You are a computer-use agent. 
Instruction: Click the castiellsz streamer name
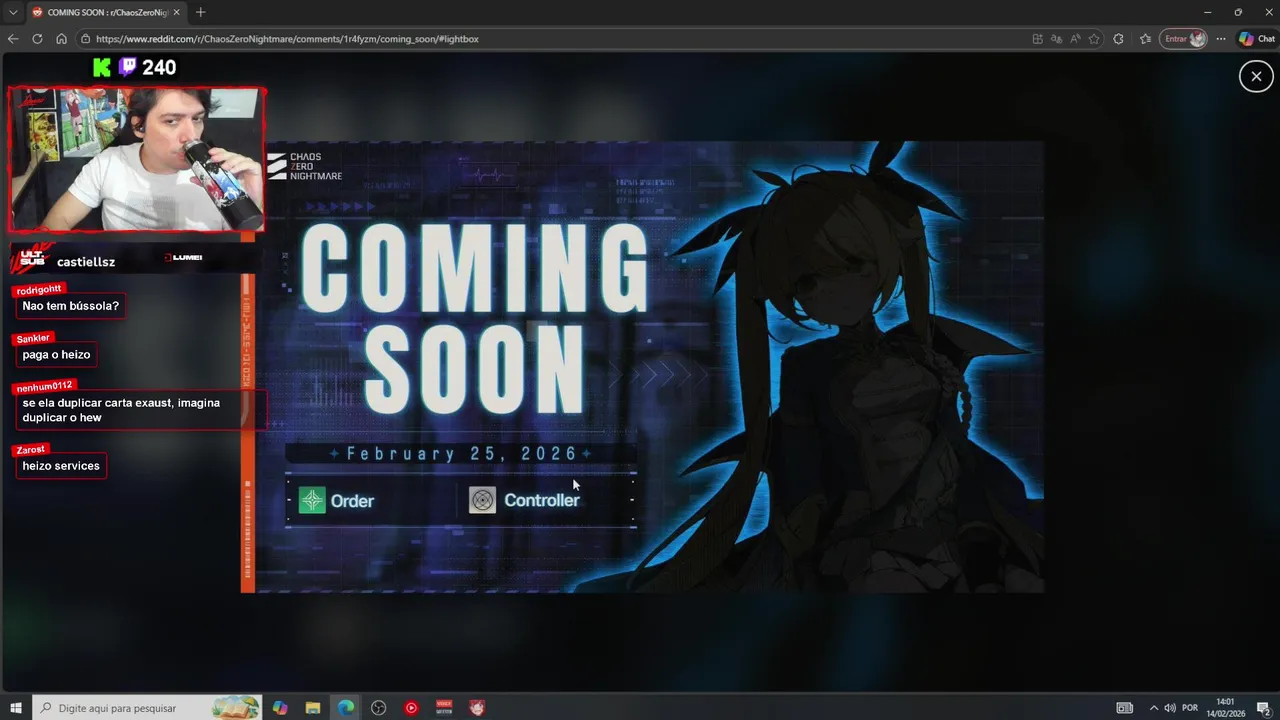(x=86, y=262)
